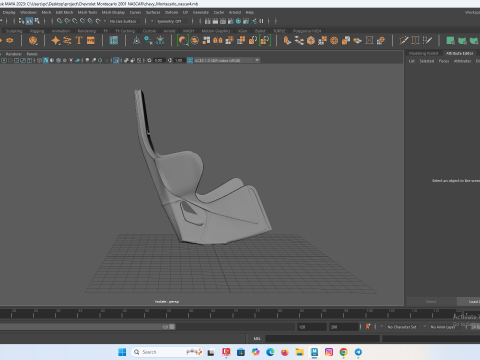Screen dimensions: 480x360
Task: Click the first green UV shelf icon
Action: coord(450,41)
